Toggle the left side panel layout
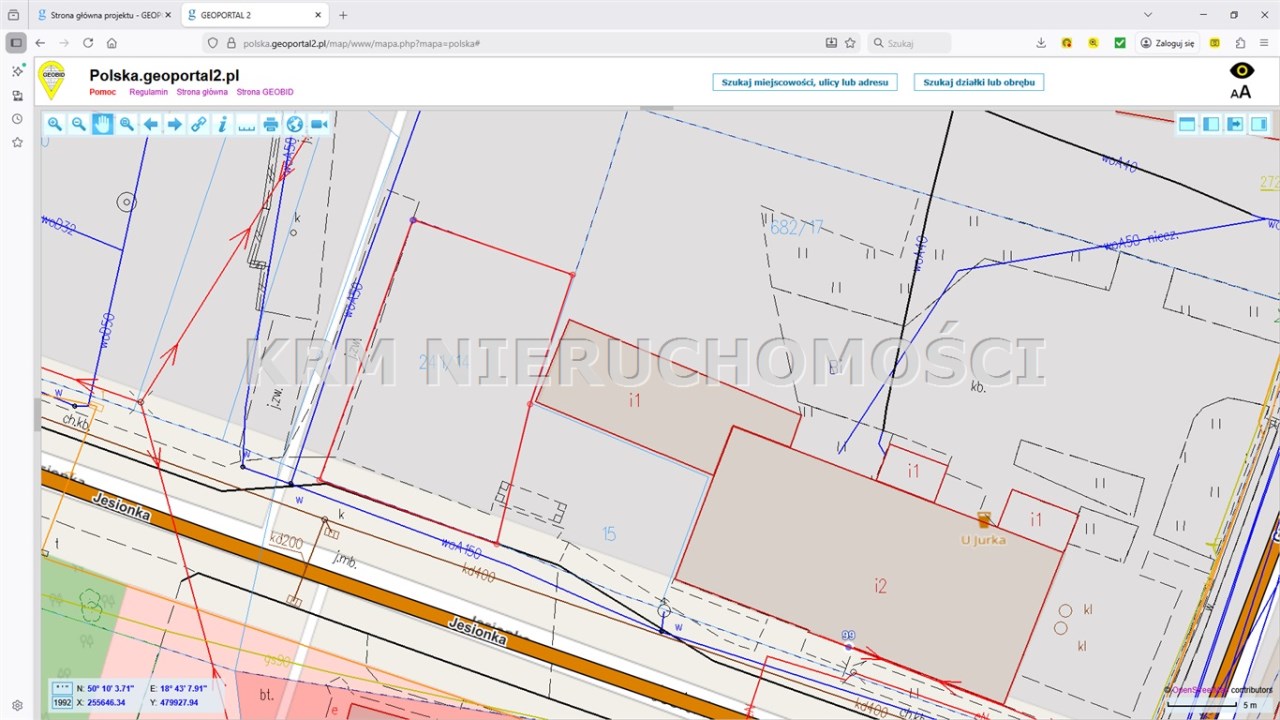The height and width of the screenshot is (720, 1280). pyautogui.click(x=1211, y=124)
